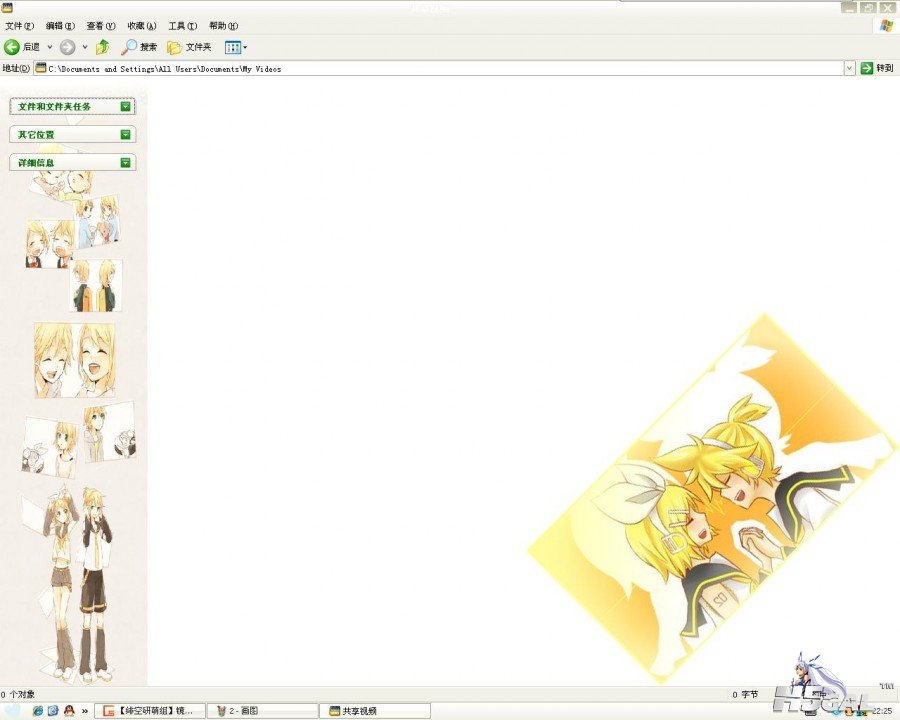
Task: Expand the address bar dropdown list
Action: [849, 68]
